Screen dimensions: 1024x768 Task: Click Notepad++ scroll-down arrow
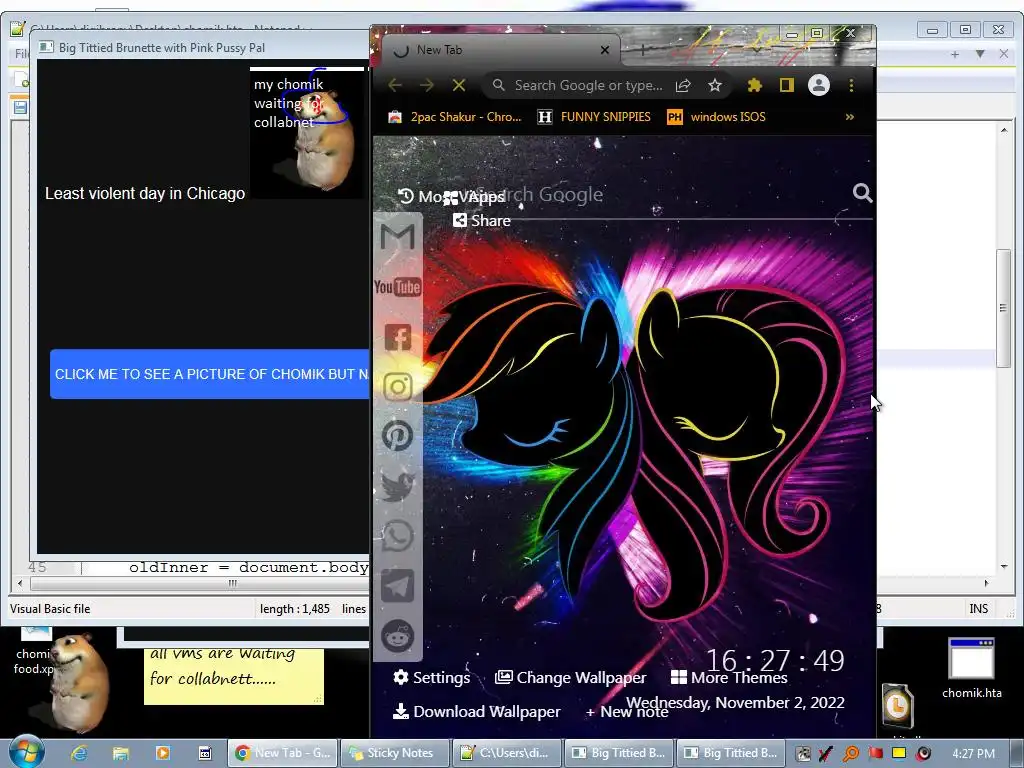coord(1004,566)
